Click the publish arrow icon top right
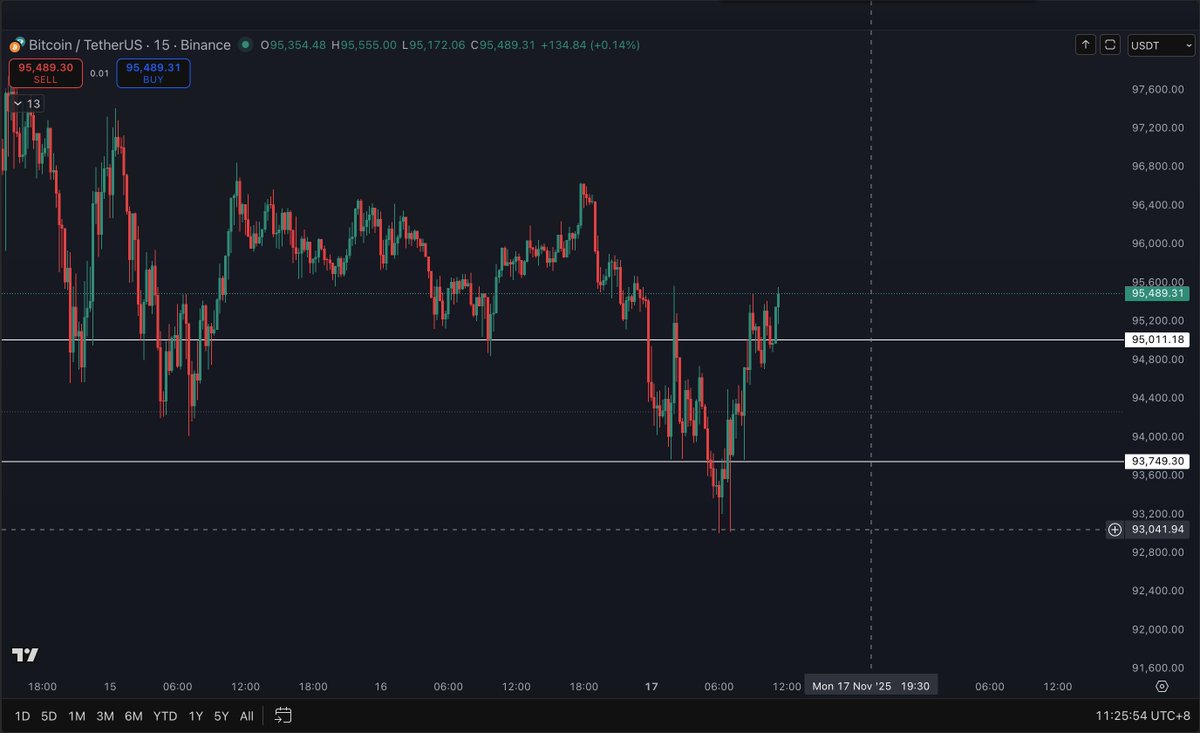The width and height of the screenshot is (1200, 733). pyautogui.click(x=1085, y=45)
